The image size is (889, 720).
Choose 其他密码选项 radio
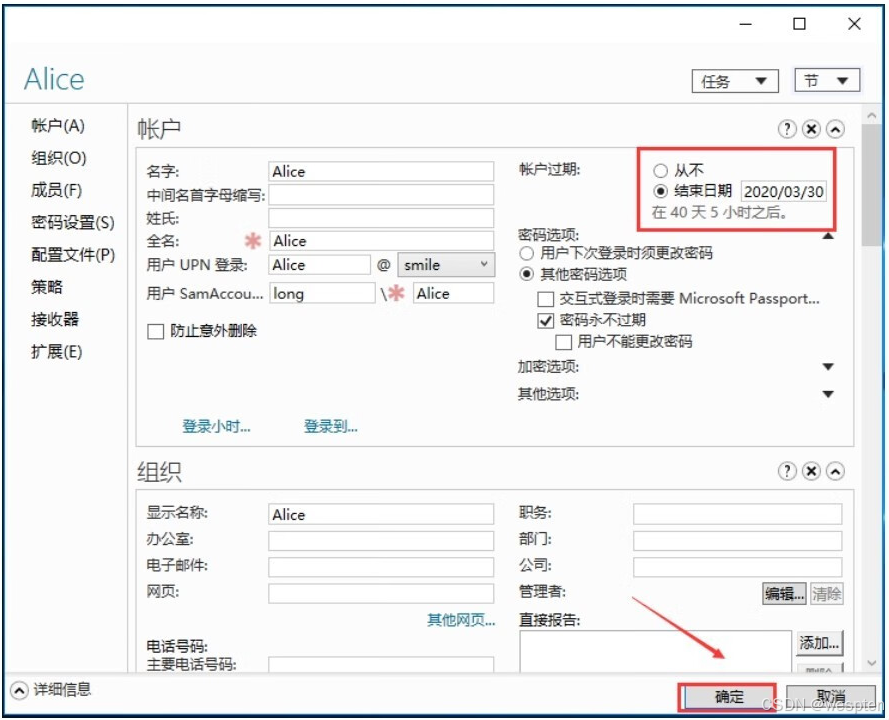527,274
